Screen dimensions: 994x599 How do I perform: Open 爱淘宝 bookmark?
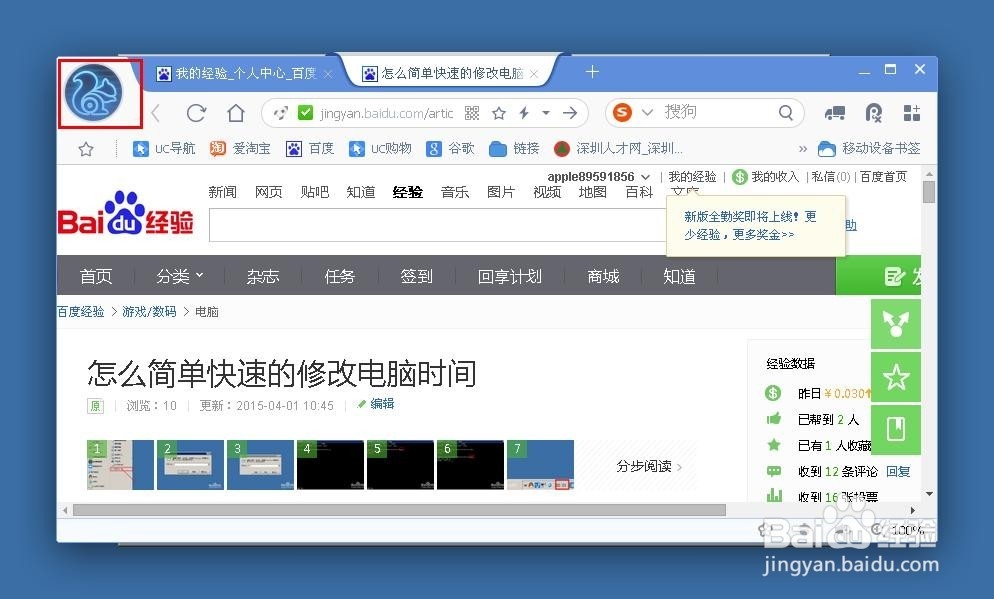tap(240, 148)
